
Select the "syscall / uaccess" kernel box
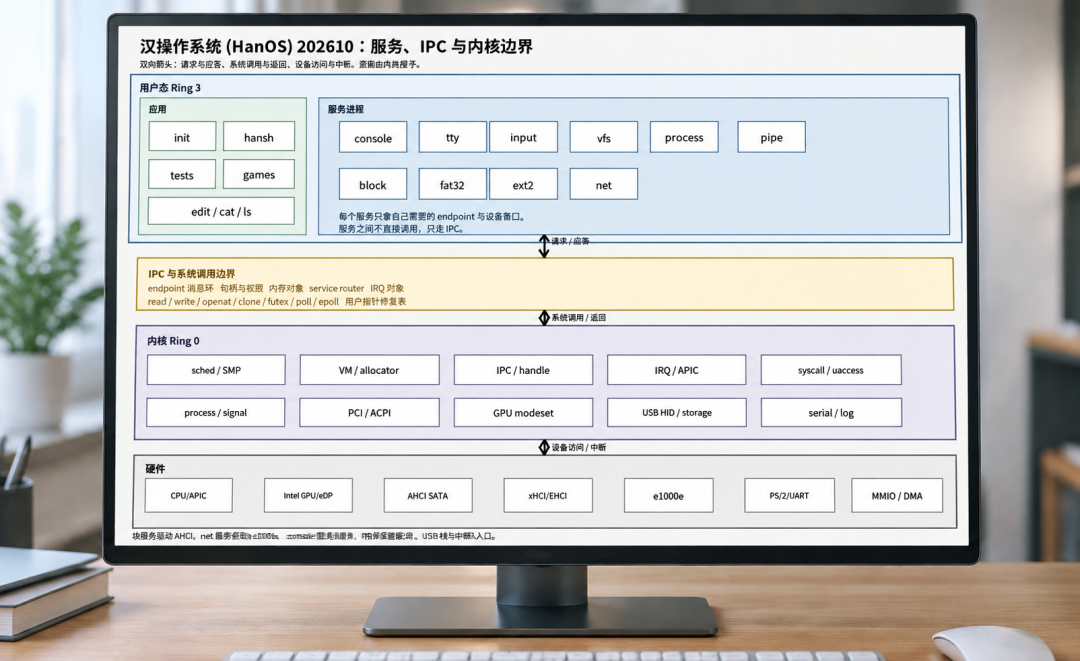tap(831, 370)
